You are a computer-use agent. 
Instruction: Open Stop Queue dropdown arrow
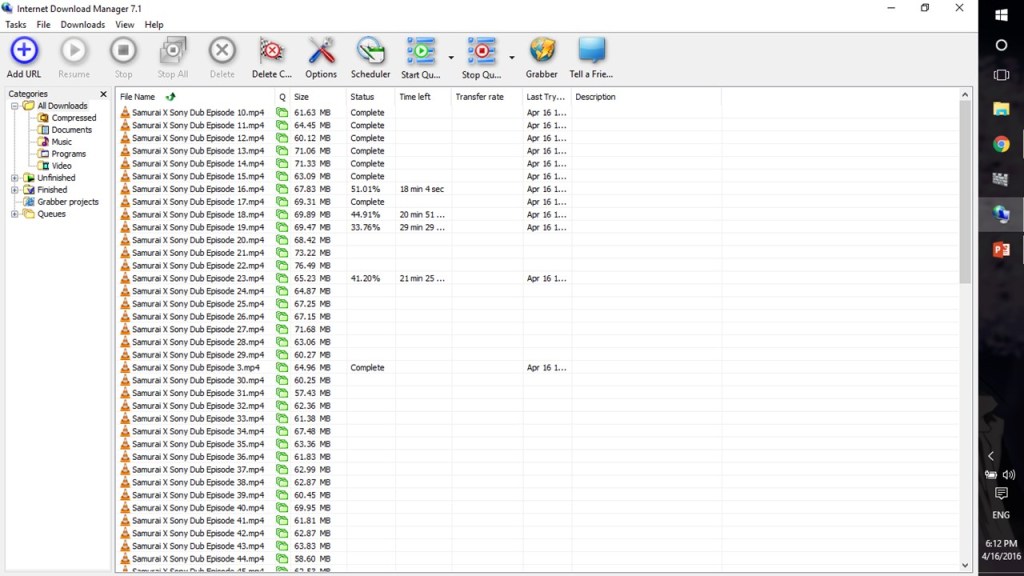pyautogui.click(x=512, y=58)
